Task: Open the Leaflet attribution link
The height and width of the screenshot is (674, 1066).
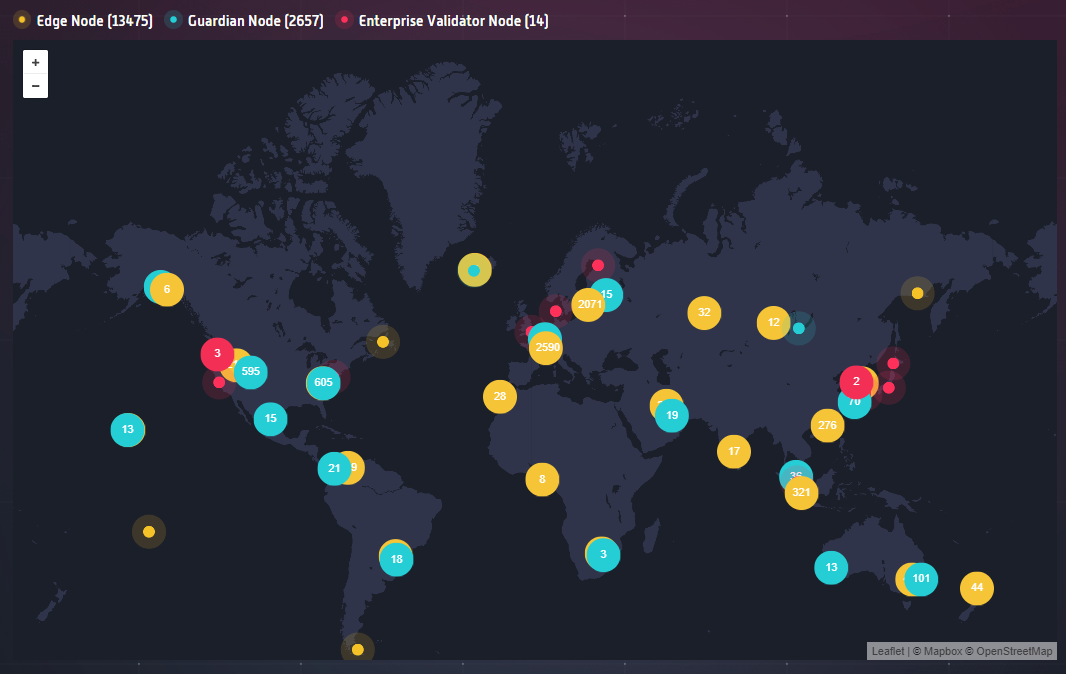Action: pos(887,651)
